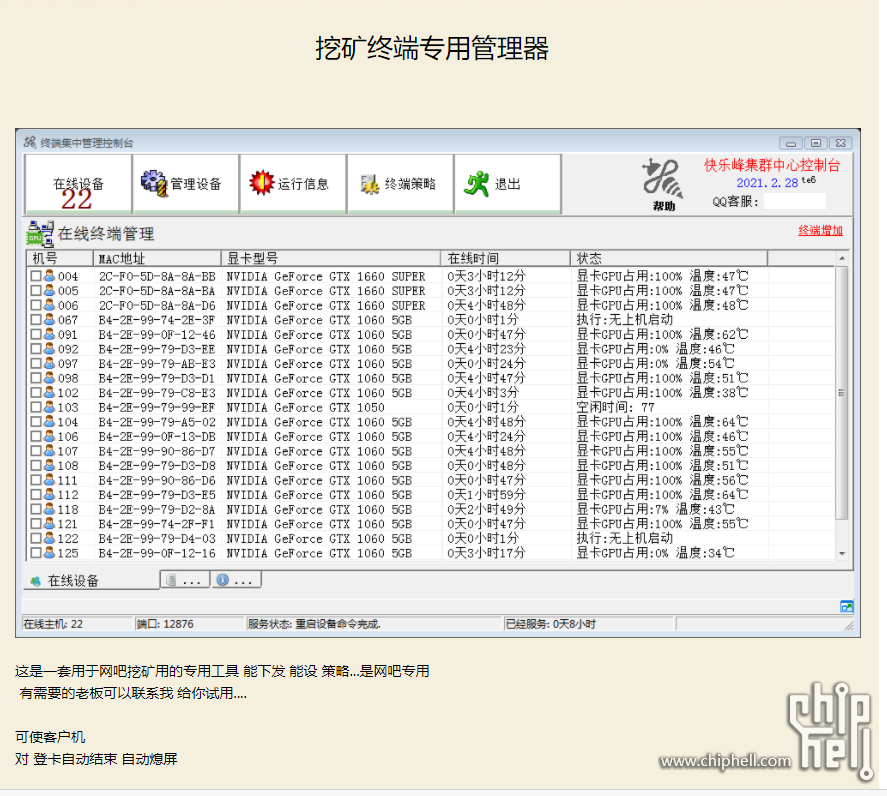The height and width of the screenshot is (796, 887).
Task: Sort by the 在线时间 column header
Action: tap(506, 259)
